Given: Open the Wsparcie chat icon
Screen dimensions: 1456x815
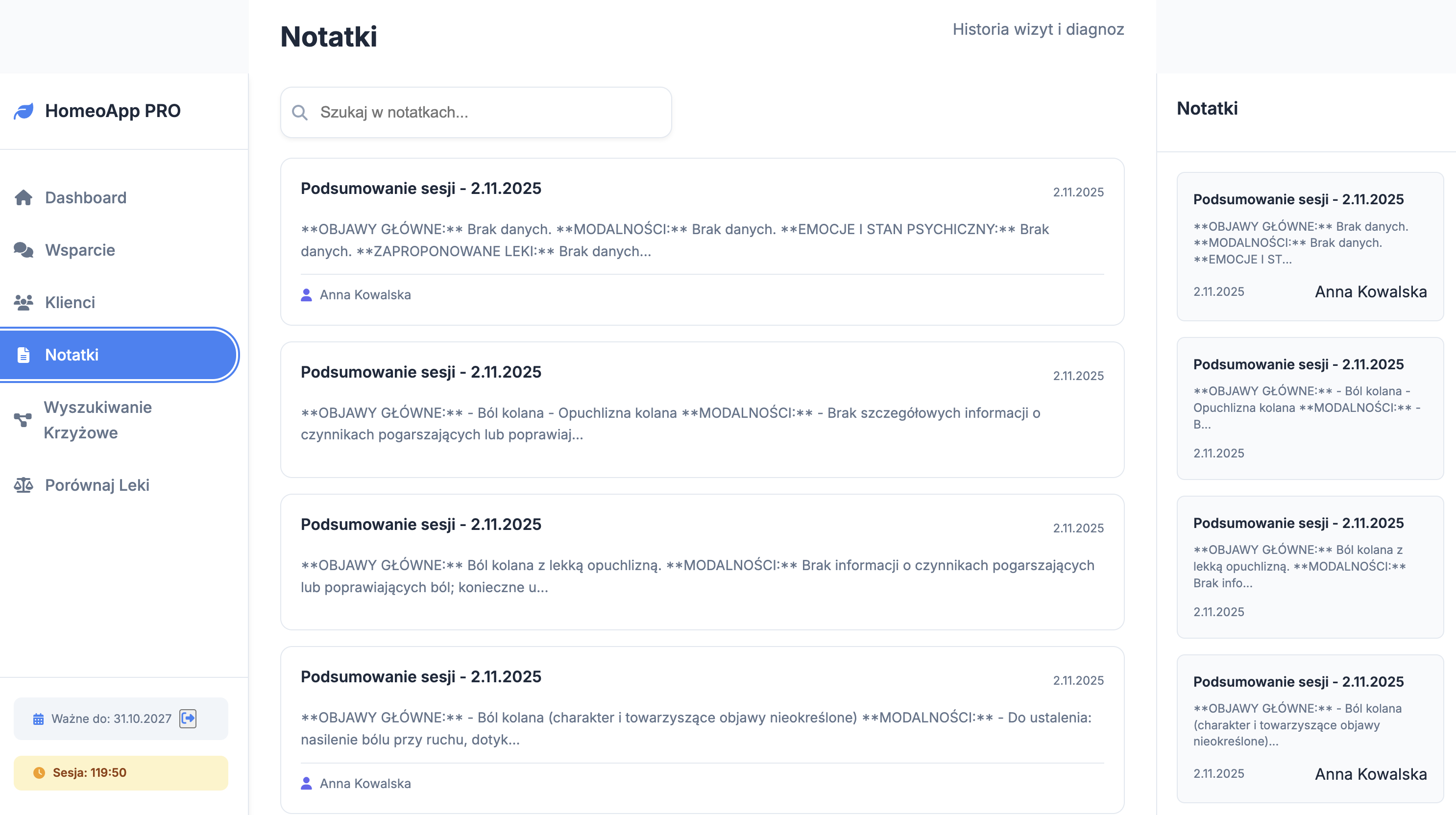Looking at the screenshot, I should pyautogui.click(x=24, y=249).
